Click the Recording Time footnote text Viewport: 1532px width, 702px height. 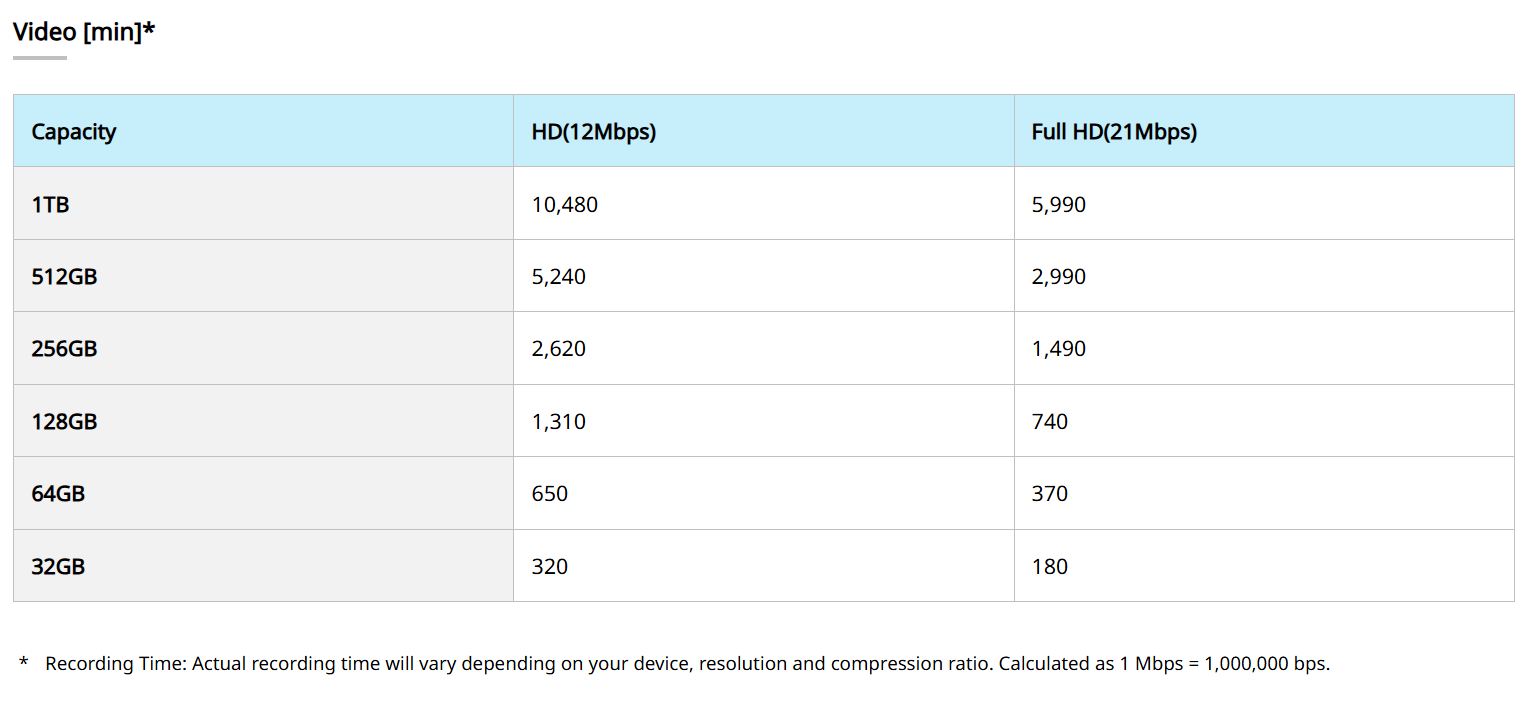pyautogui.click(x=687, y=664)
